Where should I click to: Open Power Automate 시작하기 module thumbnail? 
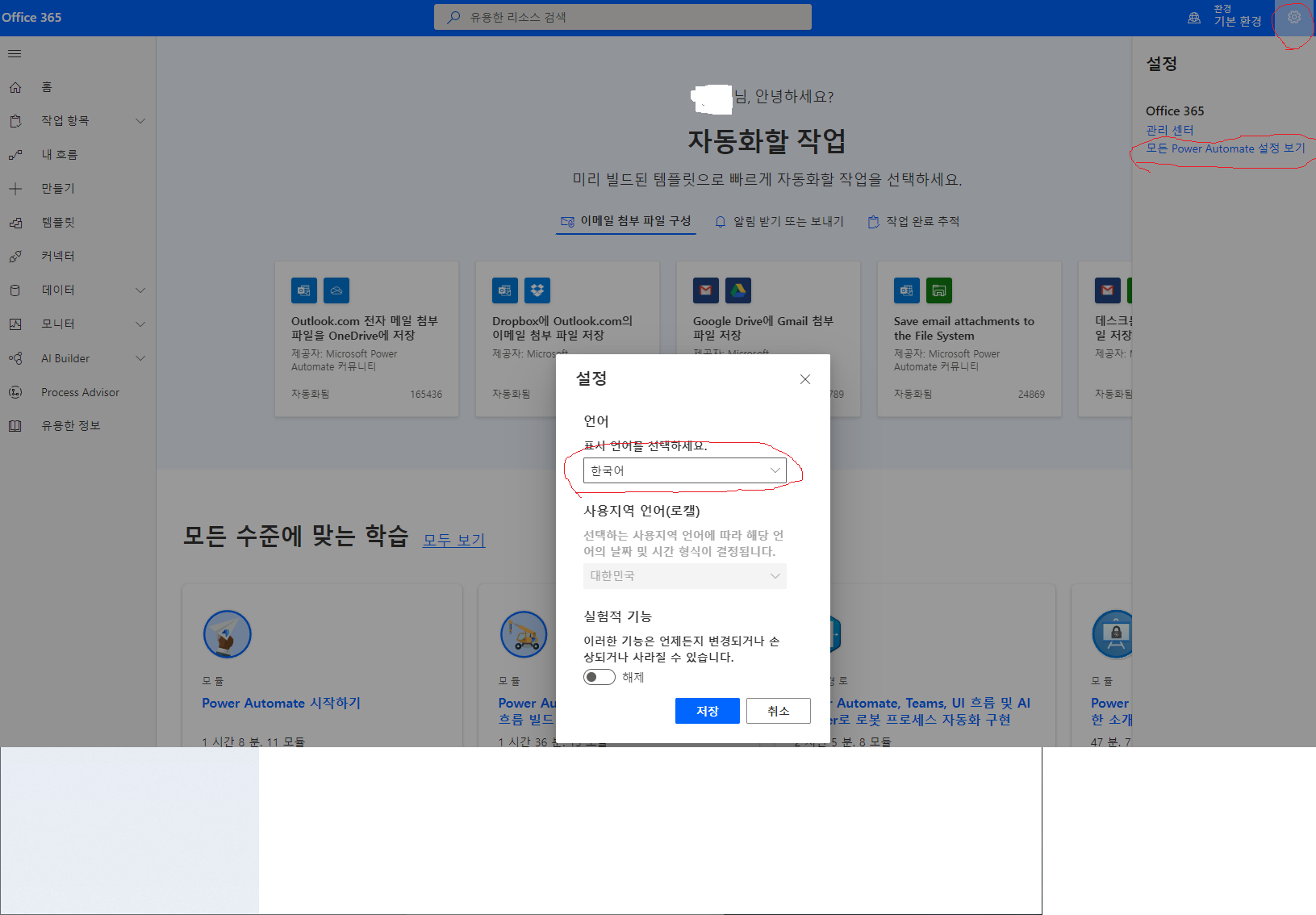point(228,634)
